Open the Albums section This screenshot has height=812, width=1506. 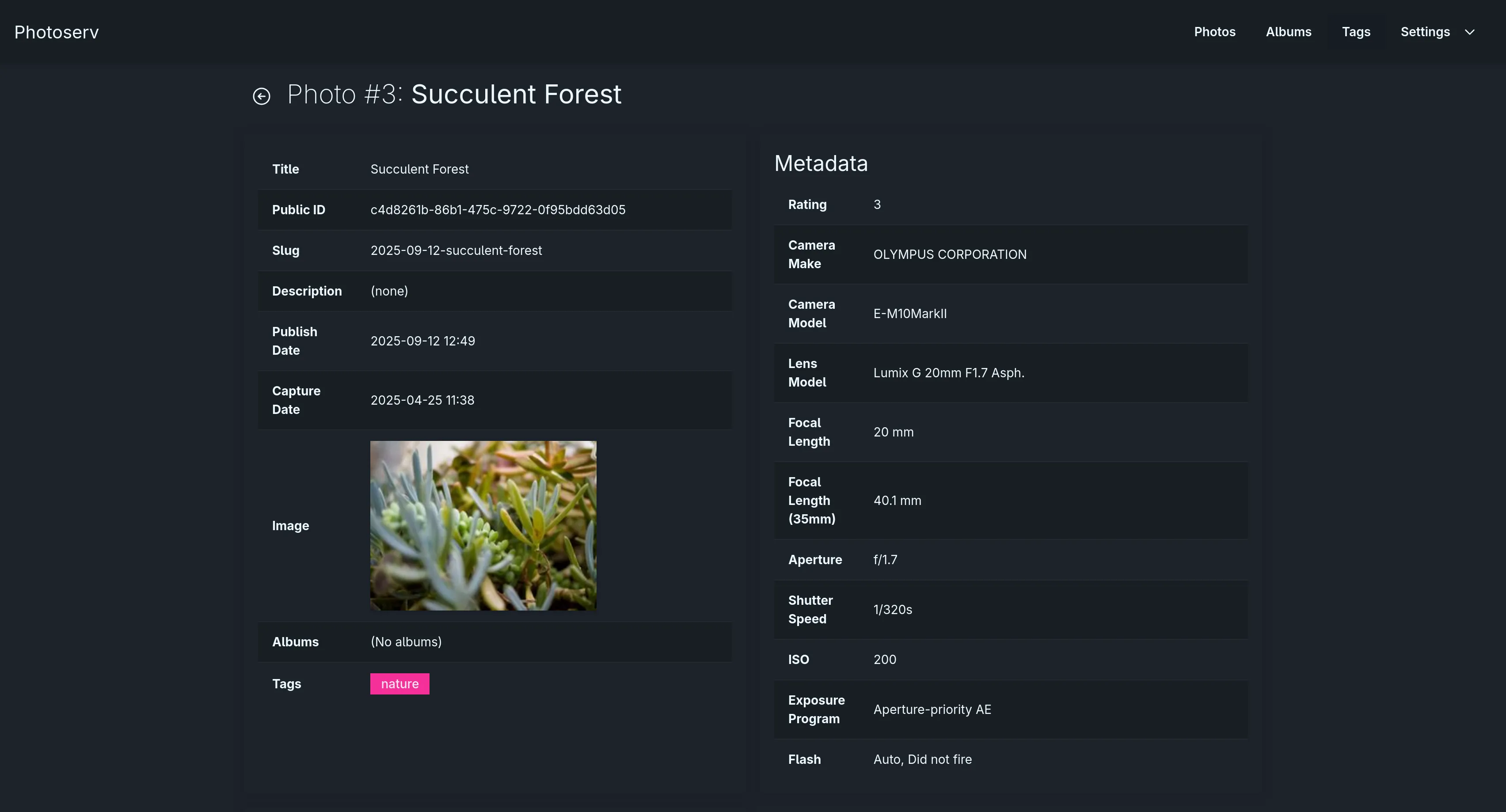(x=1289, y=32)
